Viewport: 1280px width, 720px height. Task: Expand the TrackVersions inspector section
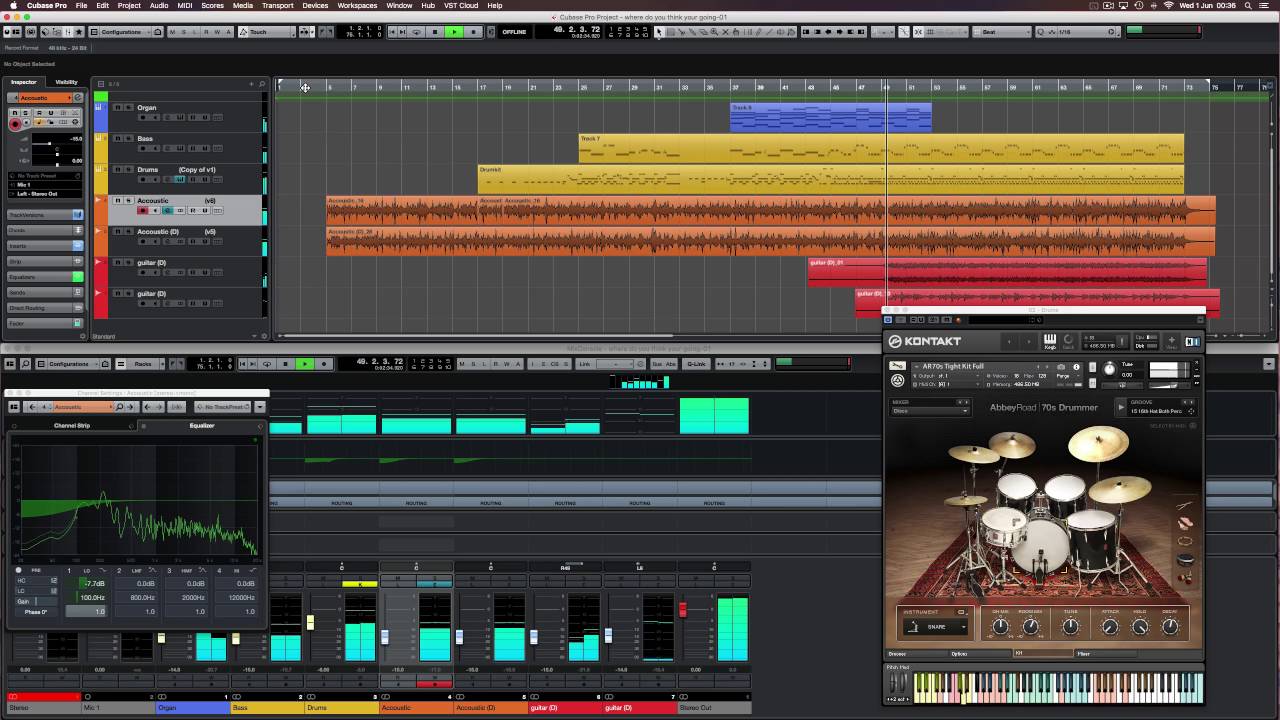click(x=45, y=215)
